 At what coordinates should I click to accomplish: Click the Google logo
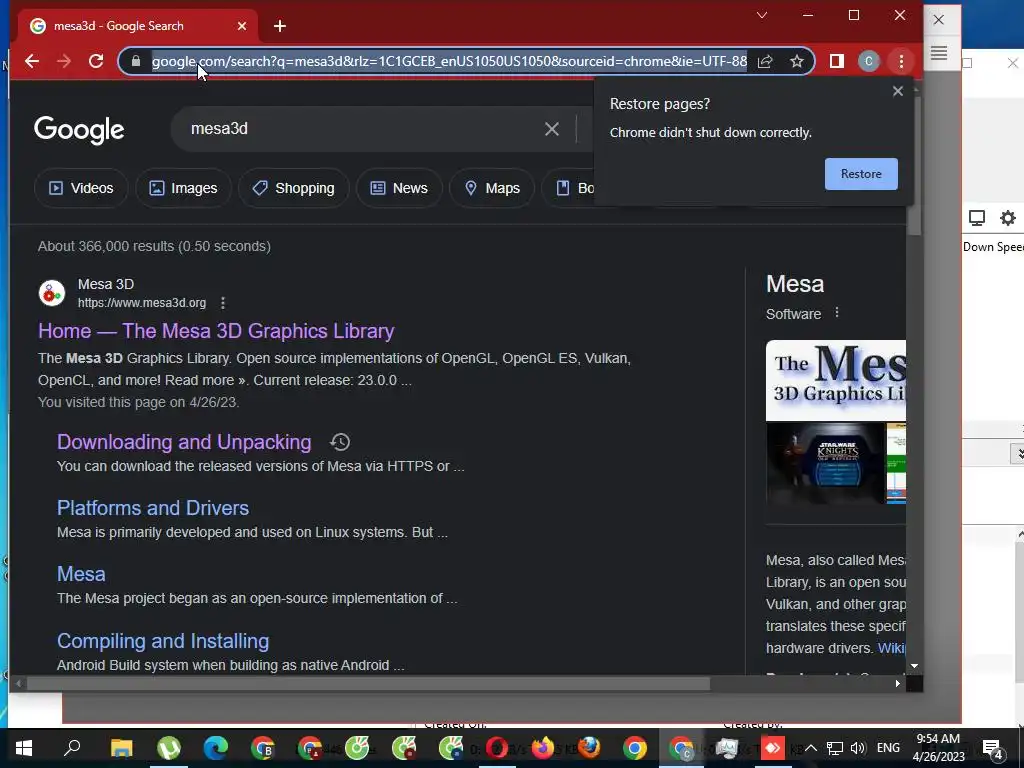point(79,130)
